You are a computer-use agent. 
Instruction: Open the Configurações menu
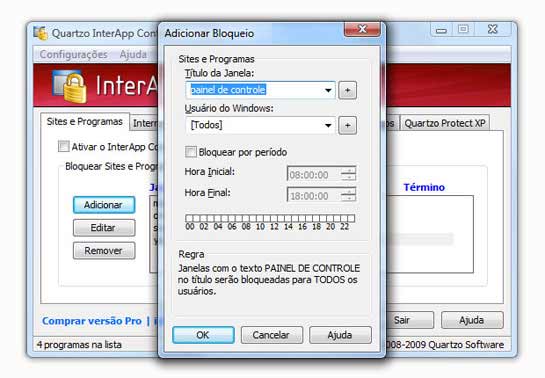[74, 55]
